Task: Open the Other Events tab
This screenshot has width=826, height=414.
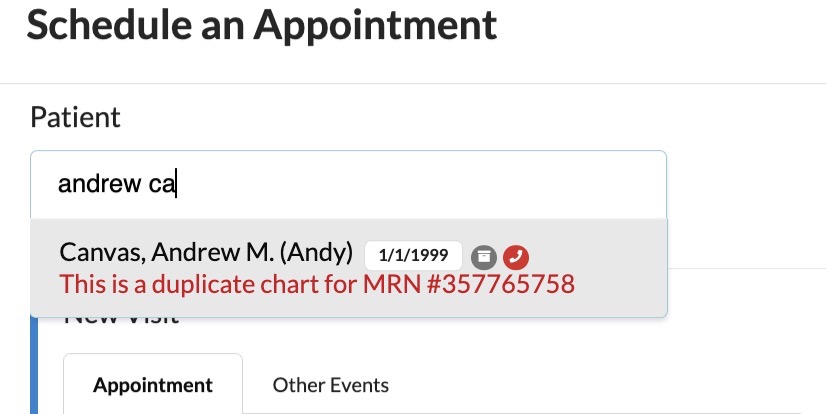Action: 330,385
